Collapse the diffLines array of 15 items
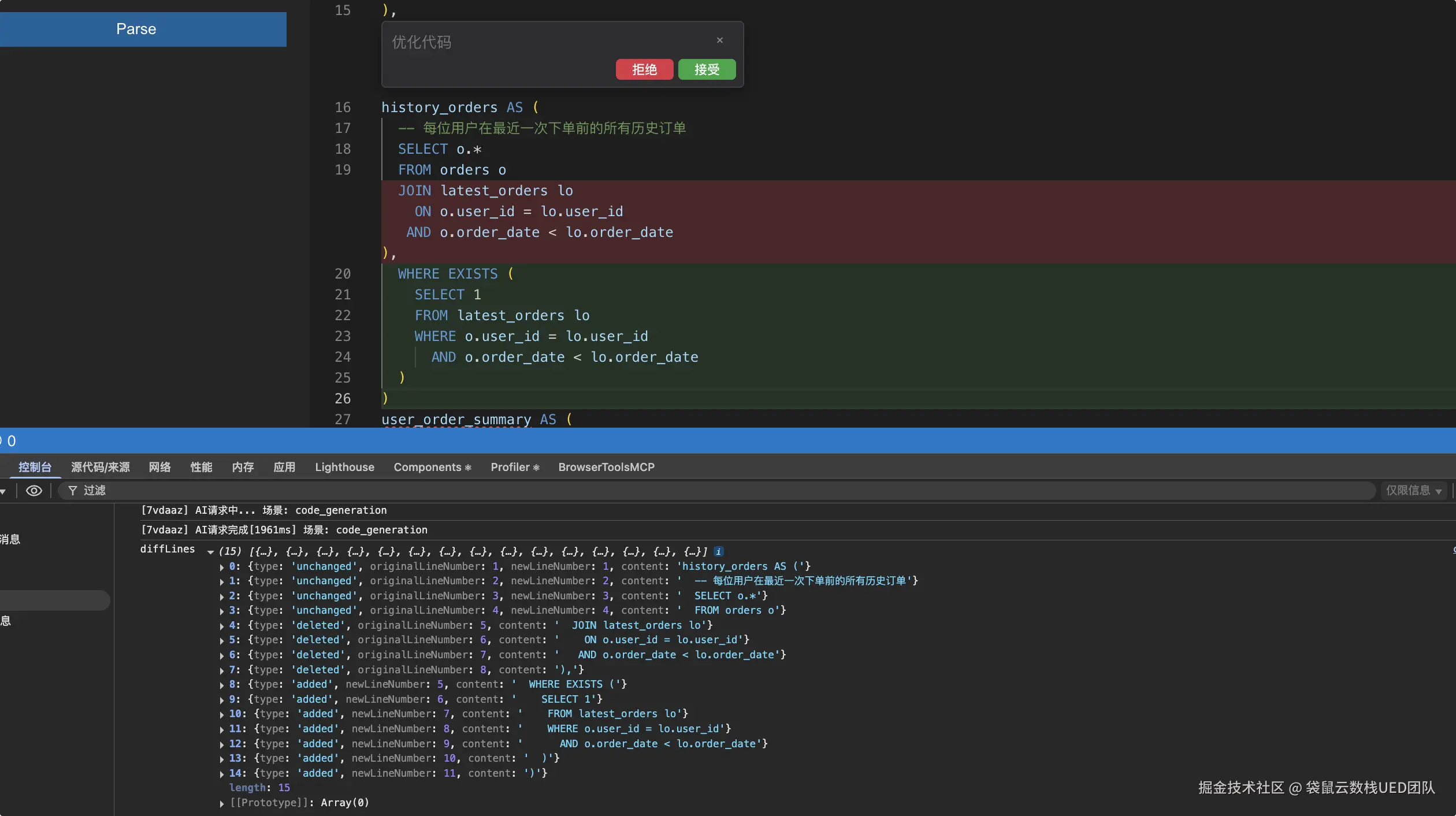The width and height of the screenshot is (1456, 816). tap(211, 552)
